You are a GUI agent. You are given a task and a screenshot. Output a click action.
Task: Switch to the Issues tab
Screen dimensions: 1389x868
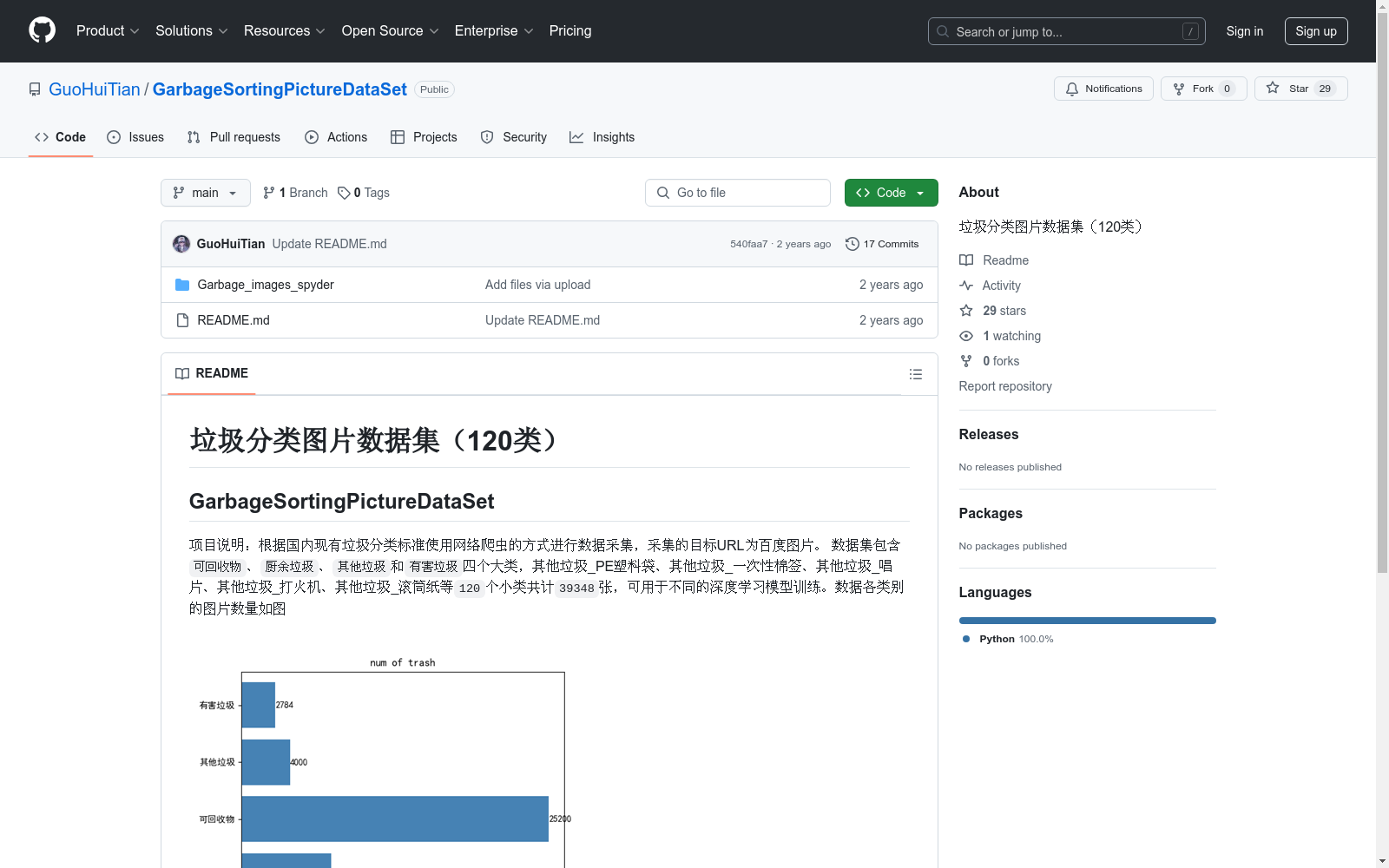point(135,137)
